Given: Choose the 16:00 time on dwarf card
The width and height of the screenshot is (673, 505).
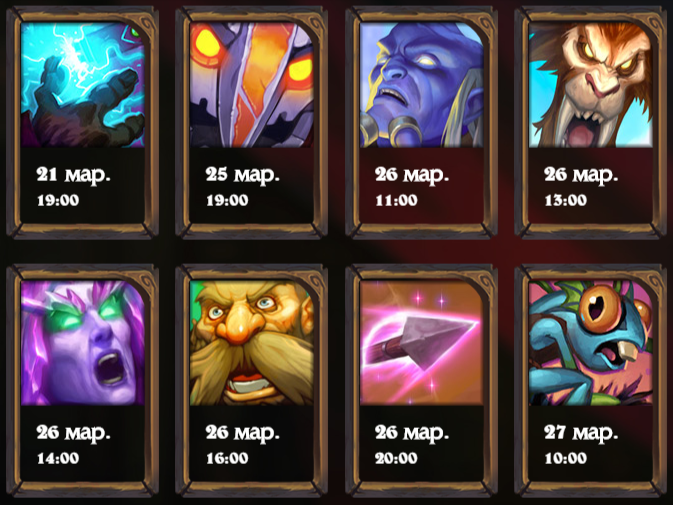Looking at the screenshot, I should 227,458.
